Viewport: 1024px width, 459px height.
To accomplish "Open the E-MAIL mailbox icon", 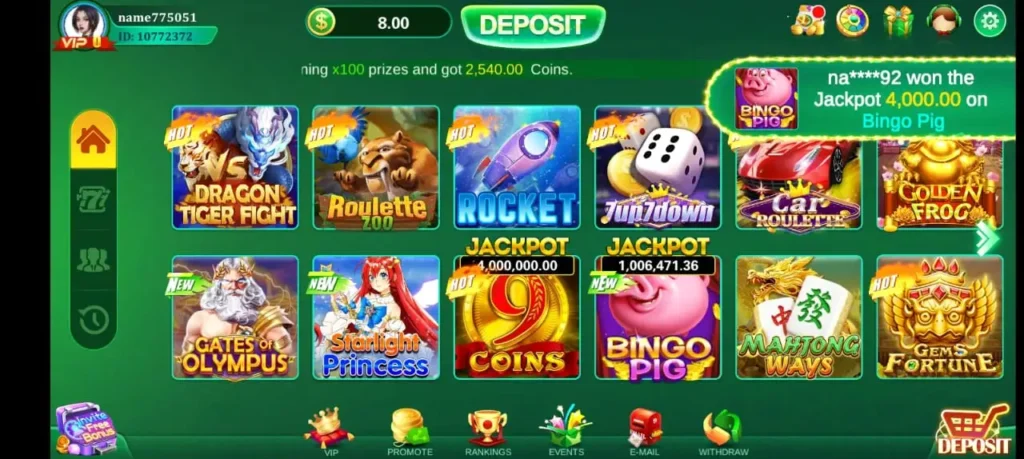I will pos(645,432).
